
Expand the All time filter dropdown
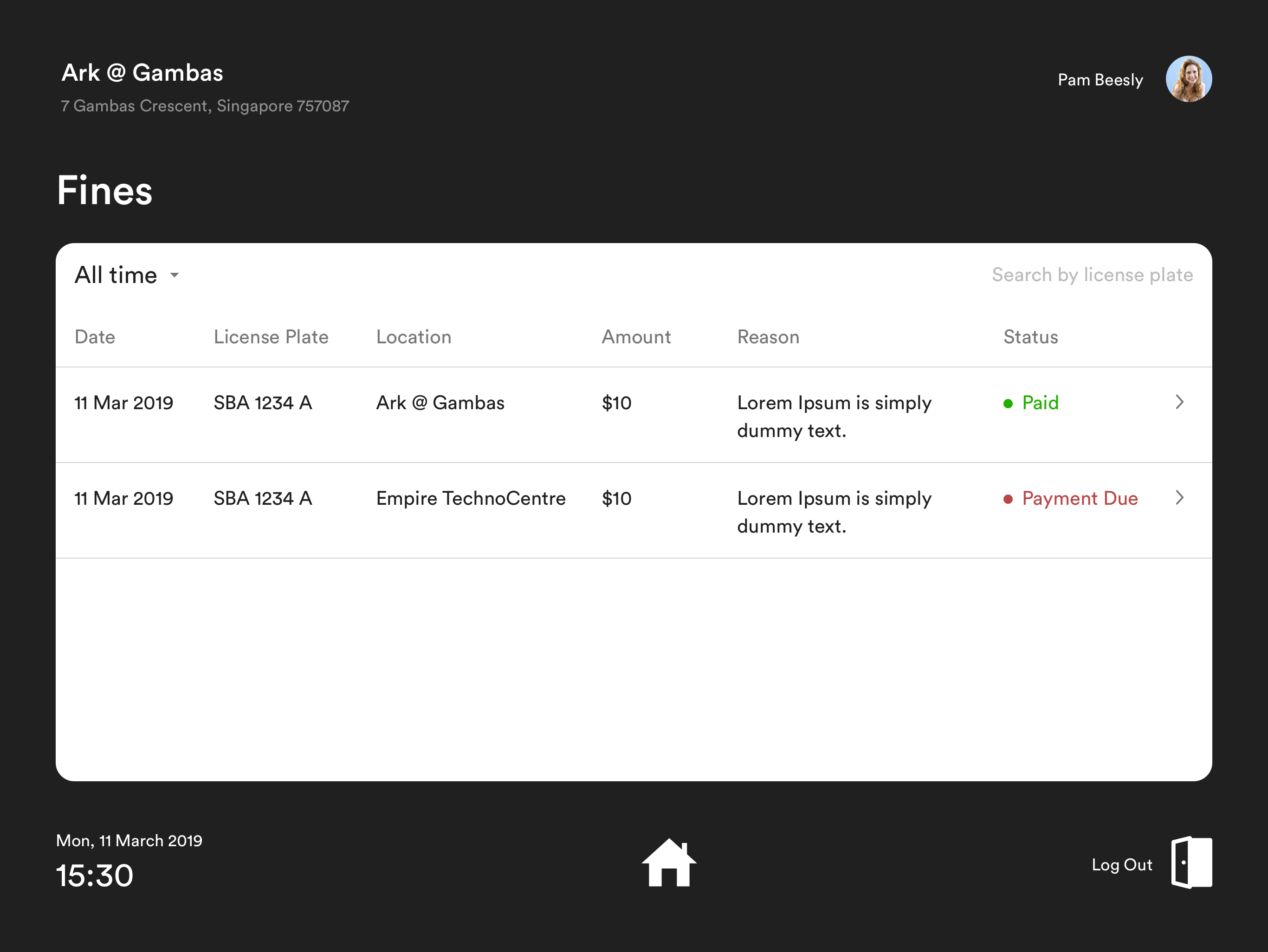click(127, 275)
